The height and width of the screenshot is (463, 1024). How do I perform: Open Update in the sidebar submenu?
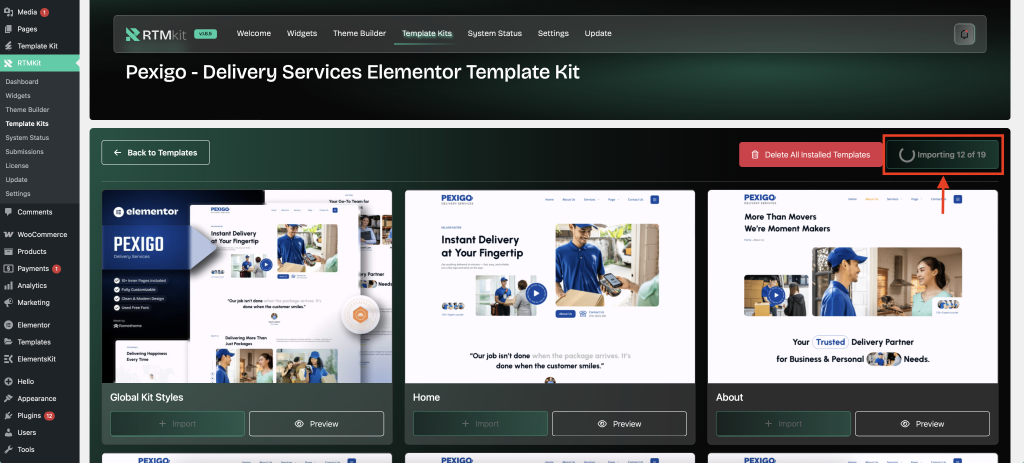pos(16,180)
